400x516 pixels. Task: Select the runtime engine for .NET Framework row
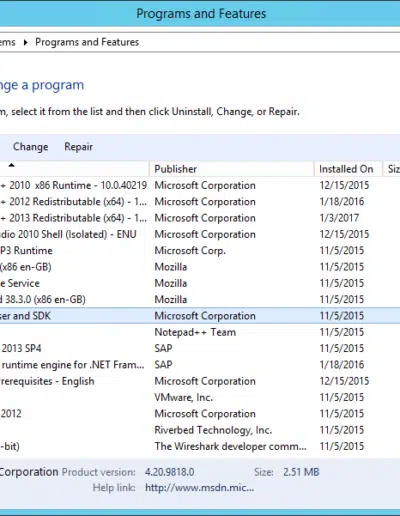200,365
